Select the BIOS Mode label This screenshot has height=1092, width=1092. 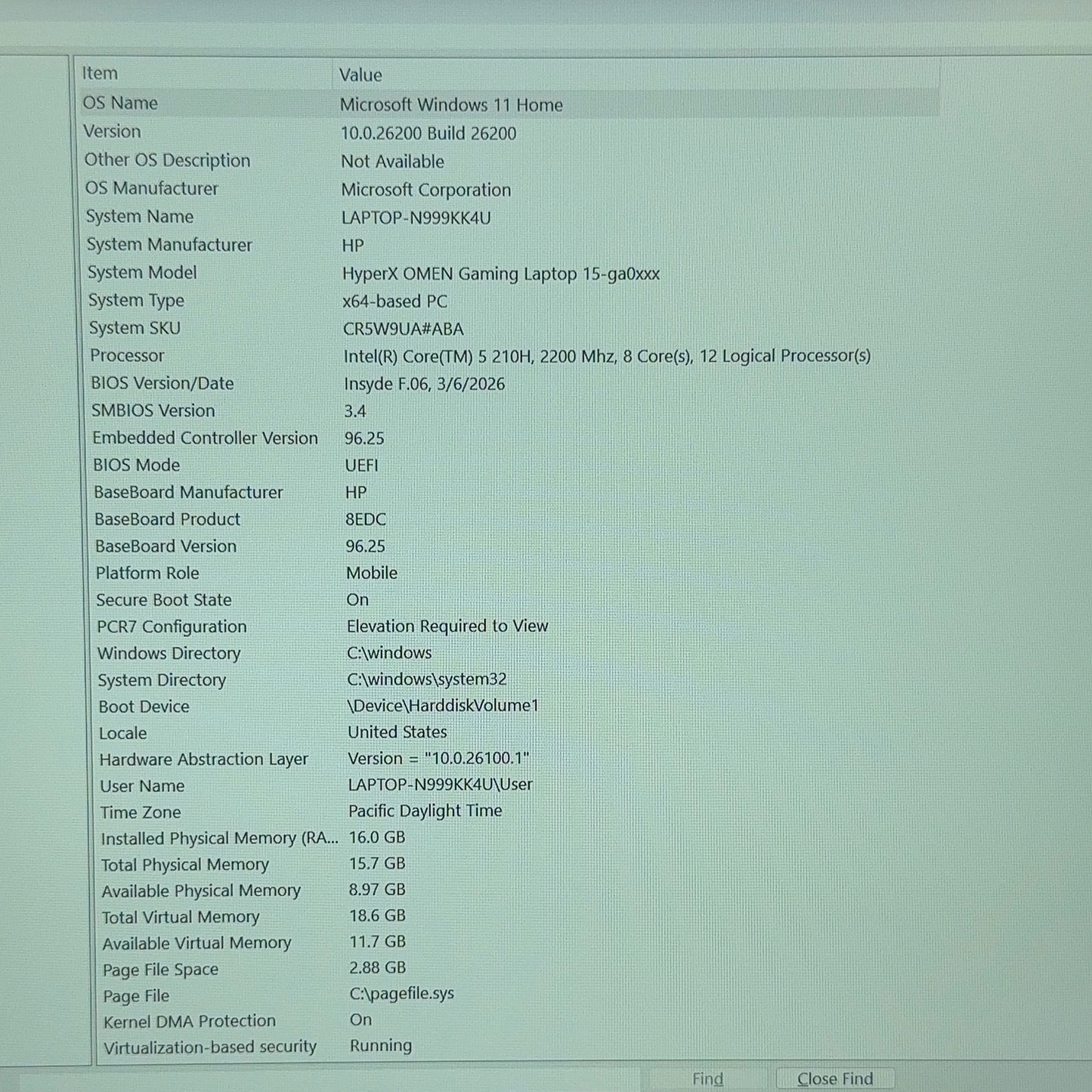click(137, 465)
